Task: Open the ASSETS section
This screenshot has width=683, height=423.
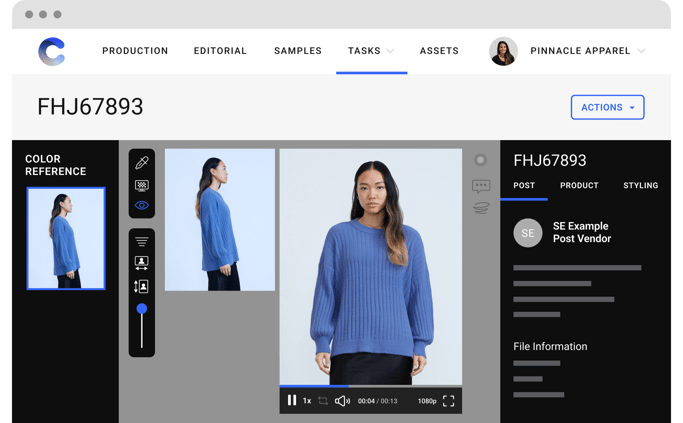Action: pyautogui.click(x=439, y=51)
